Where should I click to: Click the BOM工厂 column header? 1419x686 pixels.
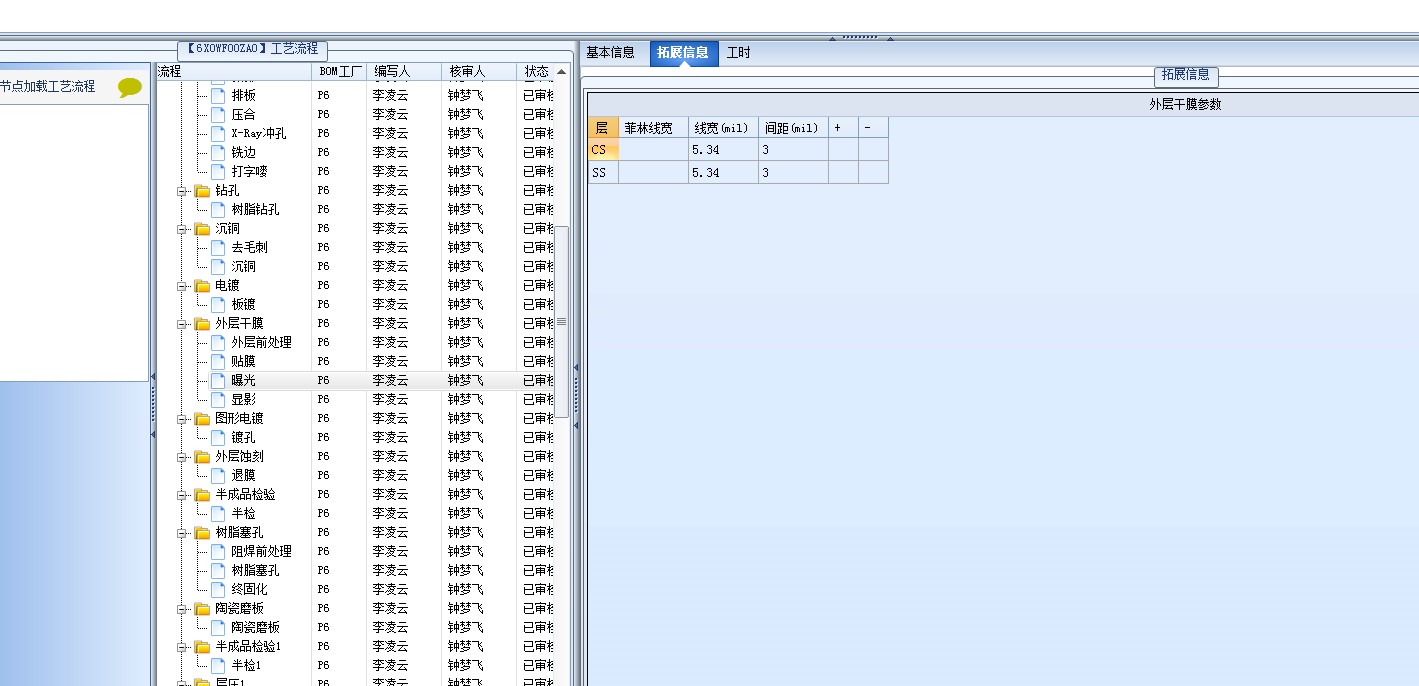click(x=339, y=72)
